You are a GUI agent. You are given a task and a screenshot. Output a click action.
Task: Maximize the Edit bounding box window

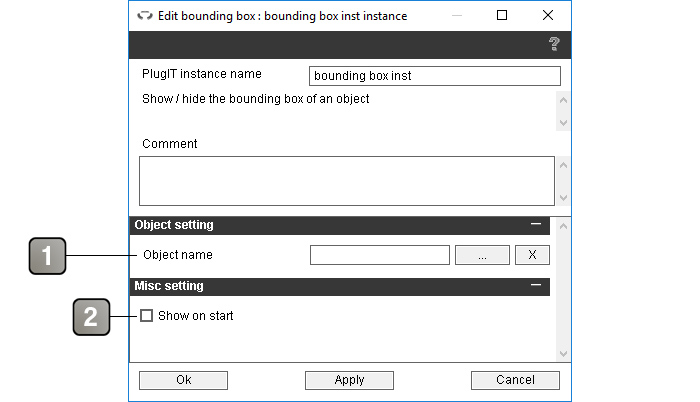502,15
